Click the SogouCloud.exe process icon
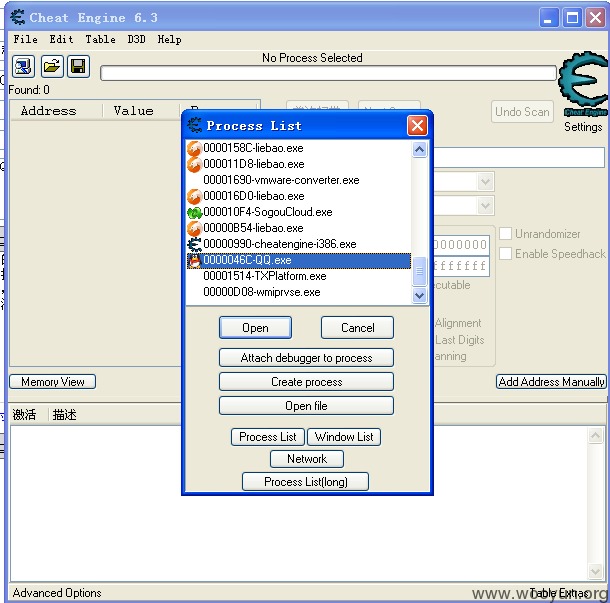 click(194, 212)
